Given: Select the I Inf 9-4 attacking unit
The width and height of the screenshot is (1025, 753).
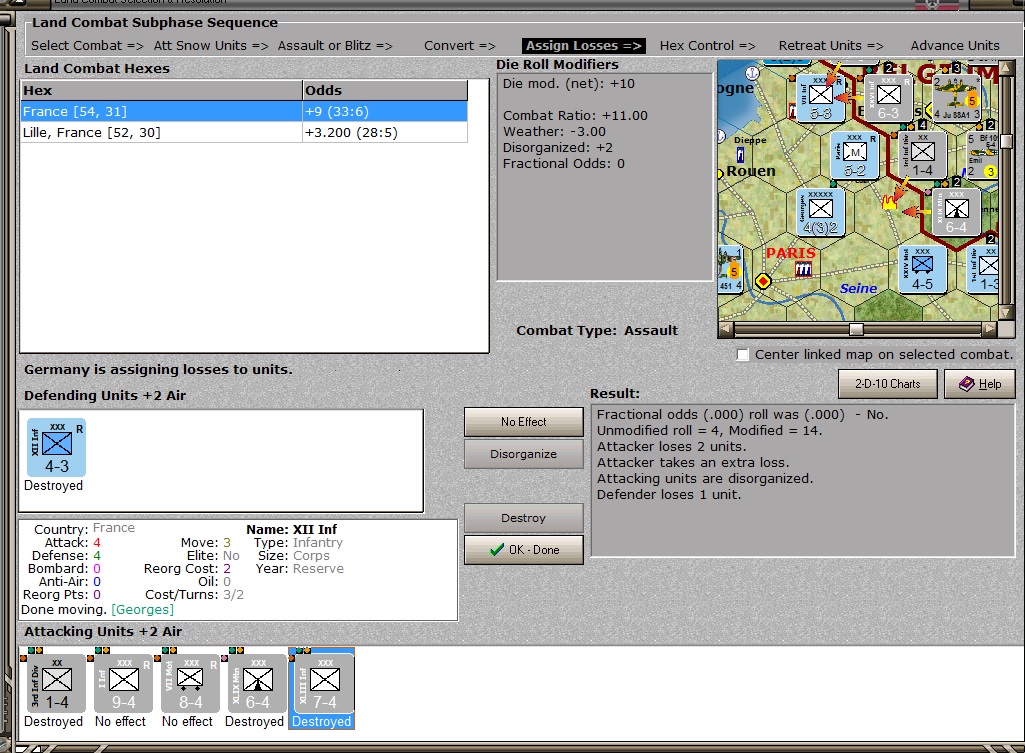Looking at the screenshot, I should [x=124, y=683].
